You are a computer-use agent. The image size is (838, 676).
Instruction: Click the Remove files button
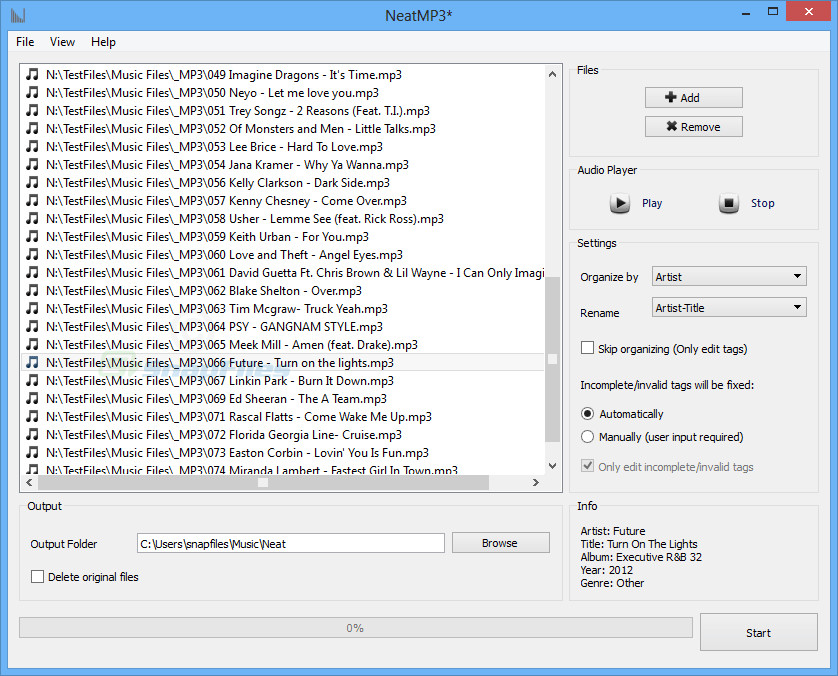coord(694,127)
